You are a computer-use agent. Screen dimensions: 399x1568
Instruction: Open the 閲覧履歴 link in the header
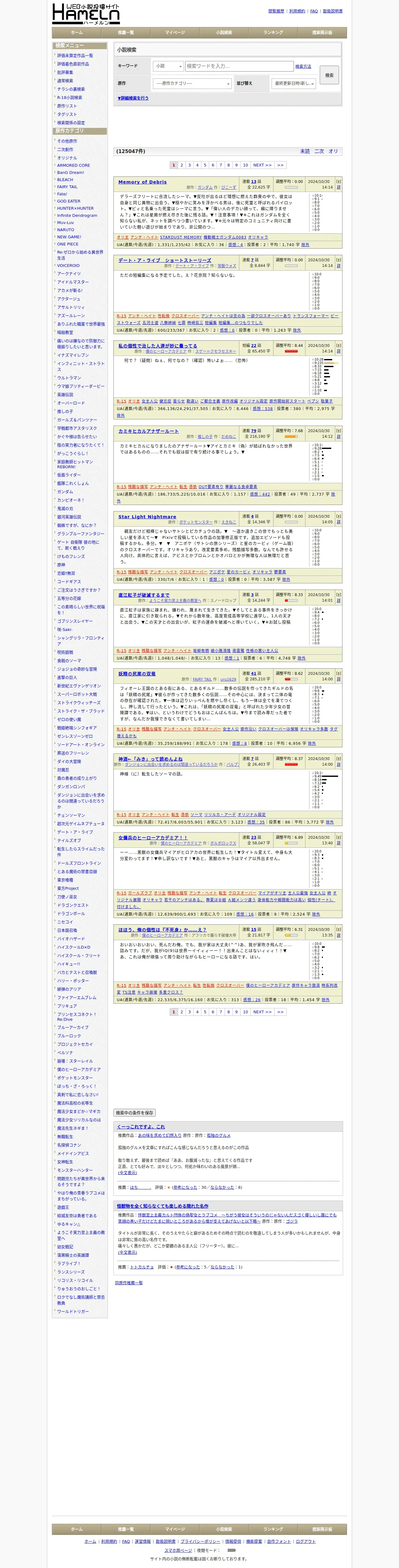click(x=276, y=11)
